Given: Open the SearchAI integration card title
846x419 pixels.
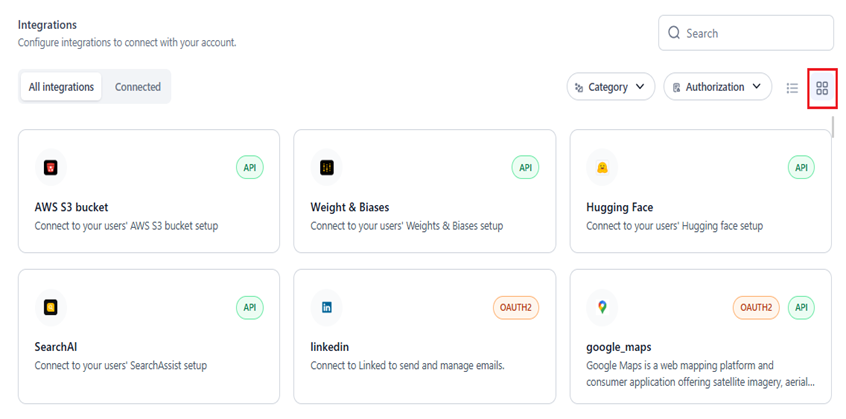Looking at the screenshot, I should [x=57, y=347].
